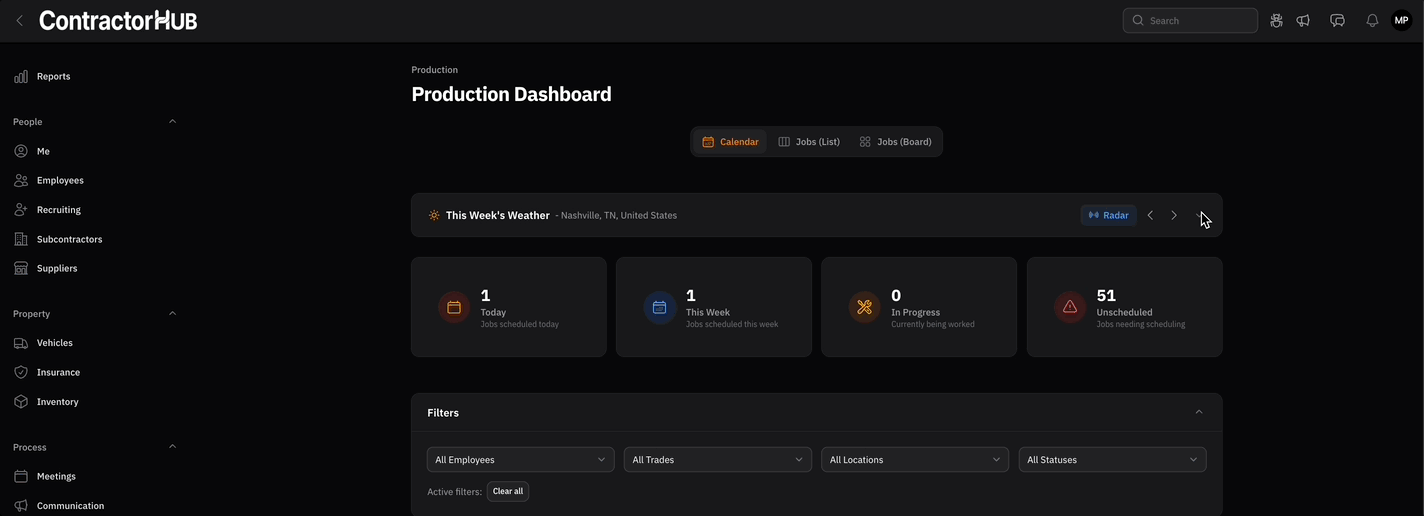Collapse the Filters panel chevron
The height and width of the screenshot is (516, 1424).
(x=1199, y=412)
